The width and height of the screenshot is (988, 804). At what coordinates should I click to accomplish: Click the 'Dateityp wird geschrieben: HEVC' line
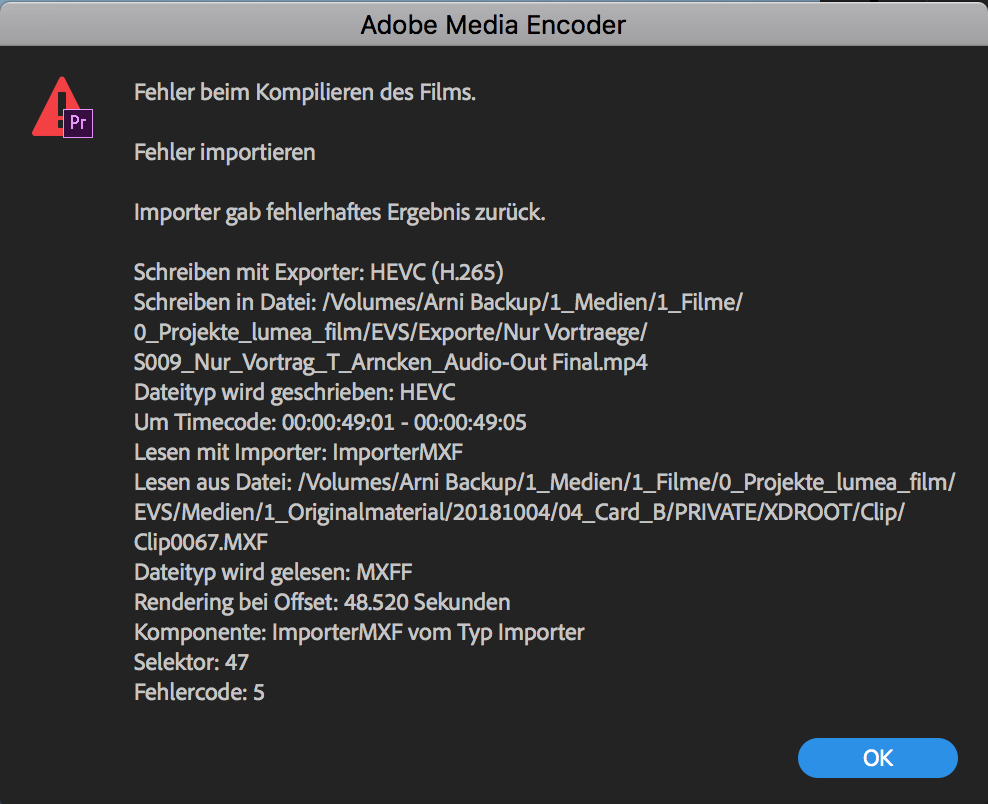(294, 393)
